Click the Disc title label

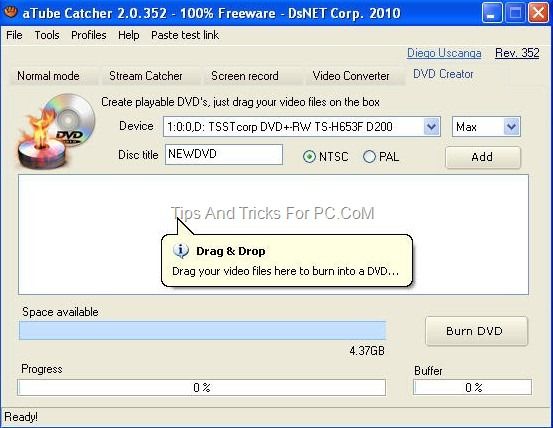click(138, 155)
